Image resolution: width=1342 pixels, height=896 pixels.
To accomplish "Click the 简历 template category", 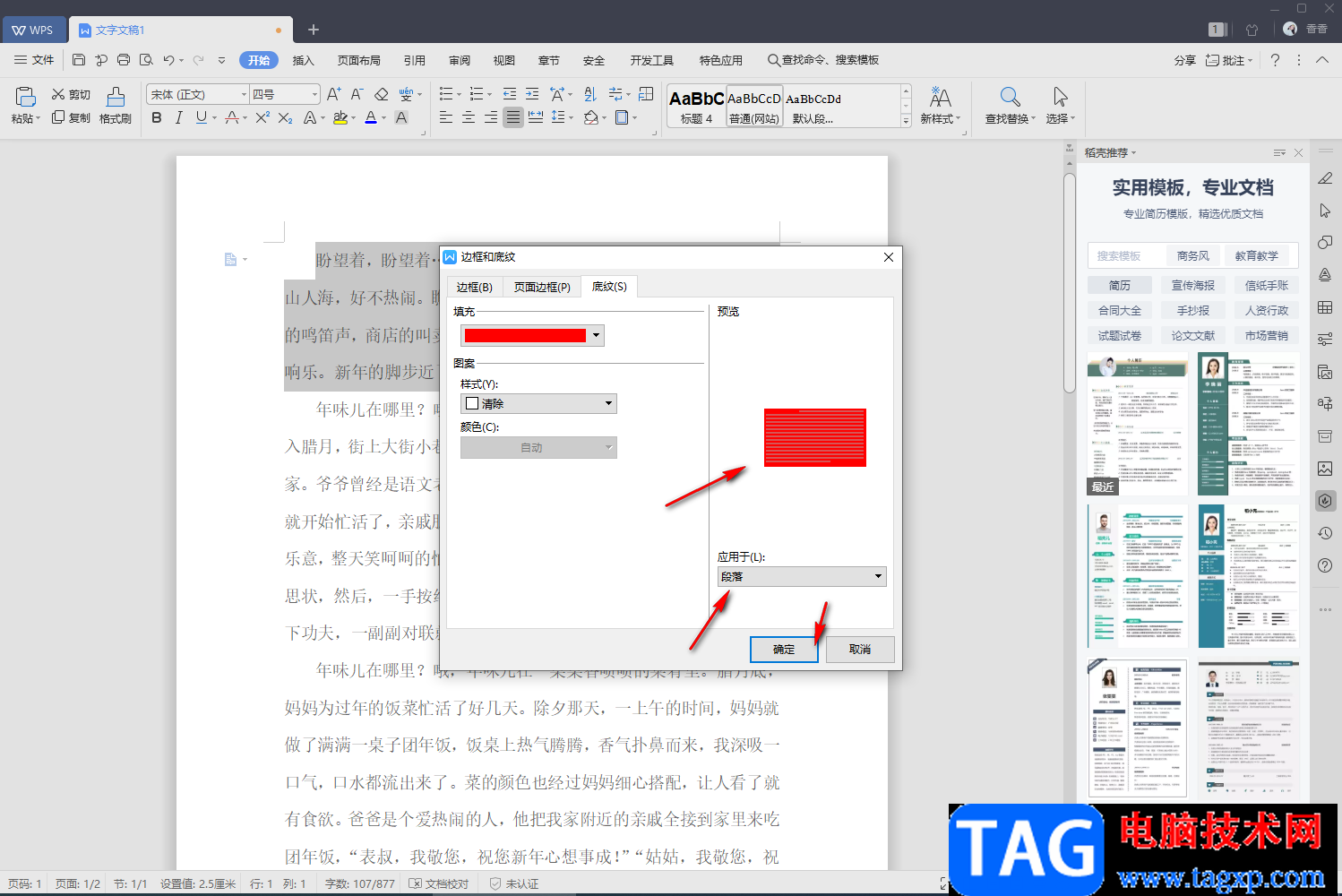I will click(1120, 285).
